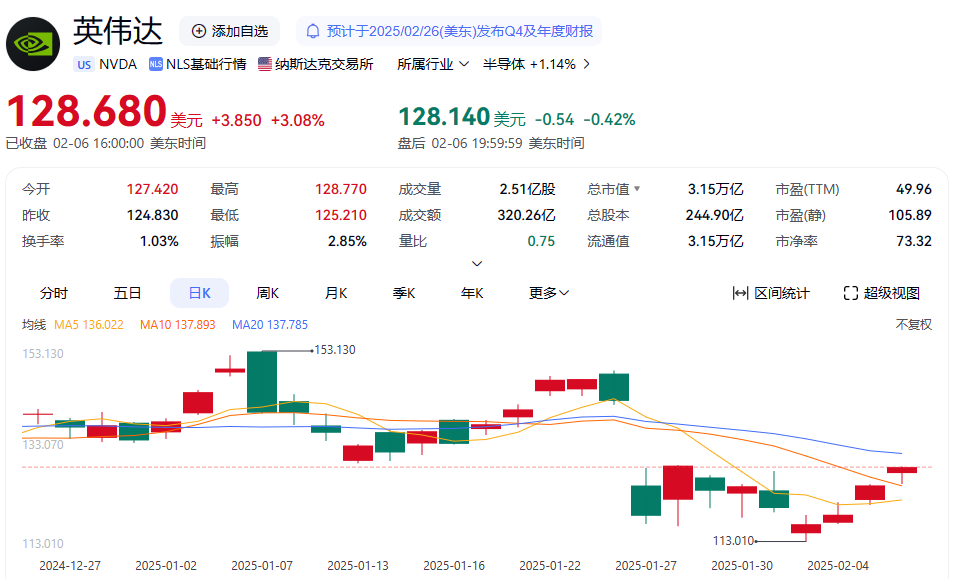Expand the 所属行业 dropdown
This screenshot has height=579, width=953.
click(433, 64)
